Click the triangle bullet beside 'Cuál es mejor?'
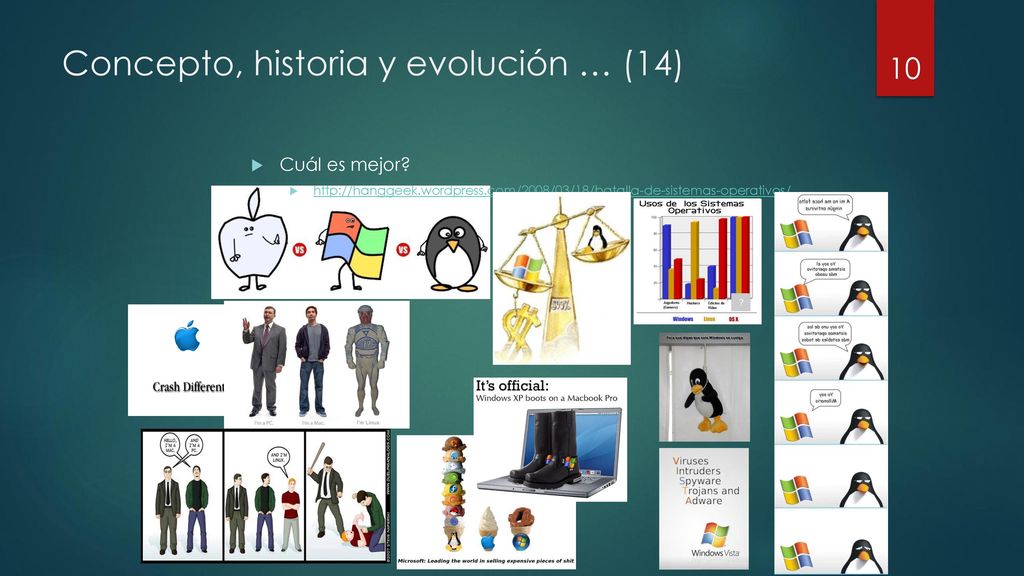The width and height of the screenshot is (1024, 576). [257, 165]
